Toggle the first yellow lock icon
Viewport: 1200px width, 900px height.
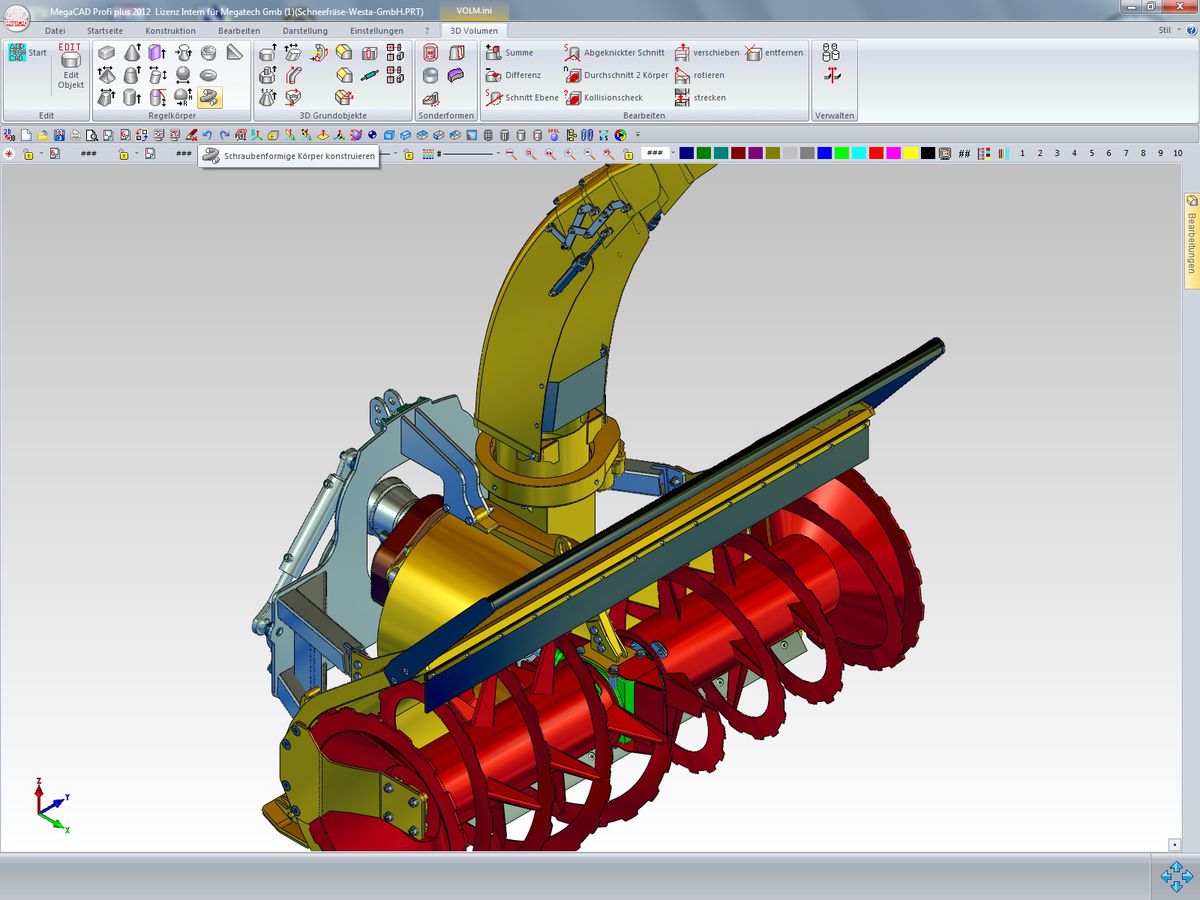(x=28, y=154)
